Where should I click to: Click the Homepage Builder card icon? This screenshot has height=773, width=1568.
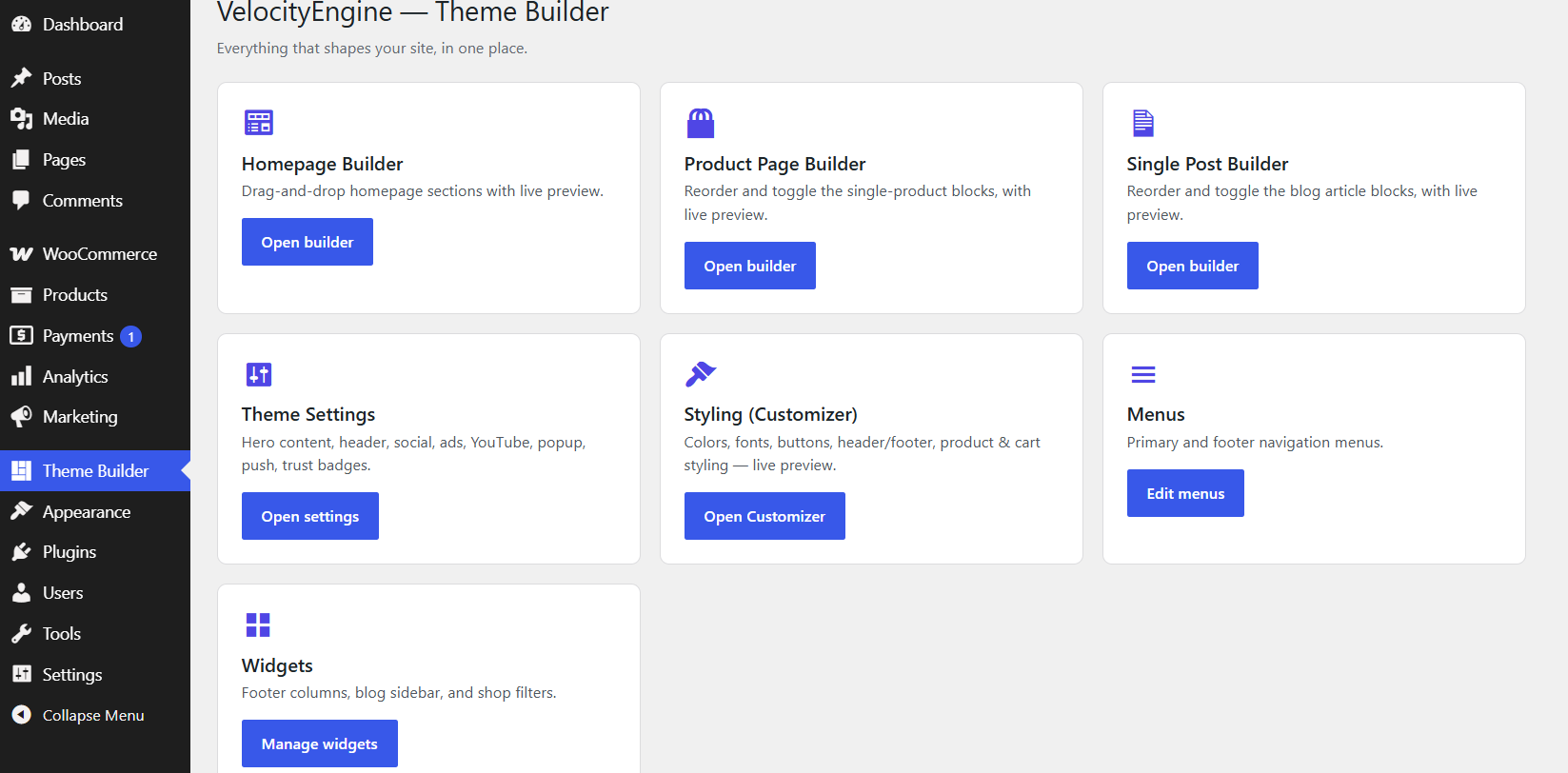(x=259, y=122)
